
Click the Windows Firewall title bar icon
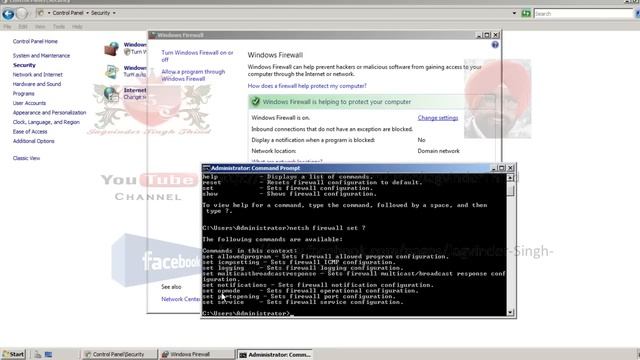153,35
